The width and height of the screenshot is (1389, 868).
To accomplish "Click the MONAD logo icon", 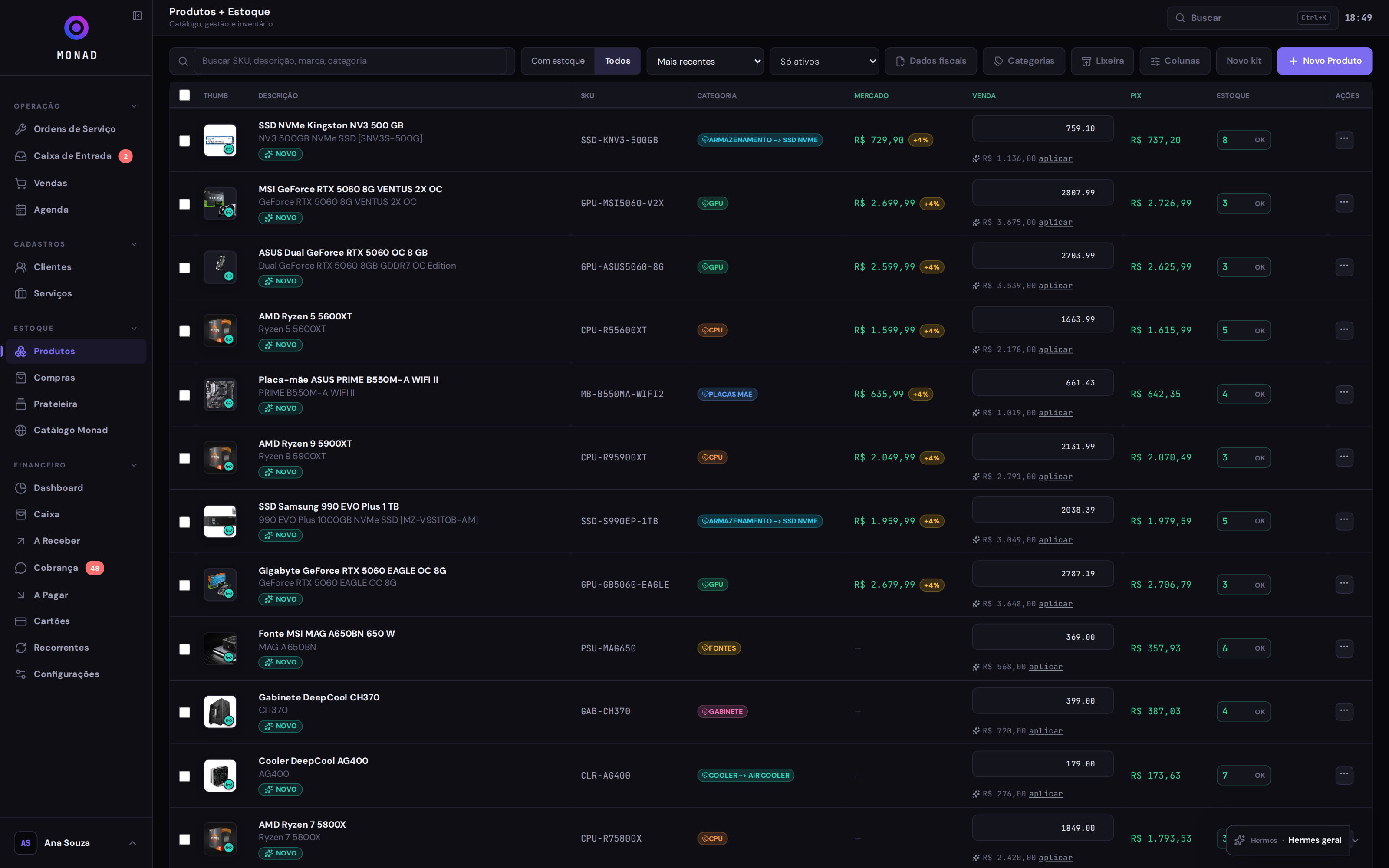I will point(76,27).
